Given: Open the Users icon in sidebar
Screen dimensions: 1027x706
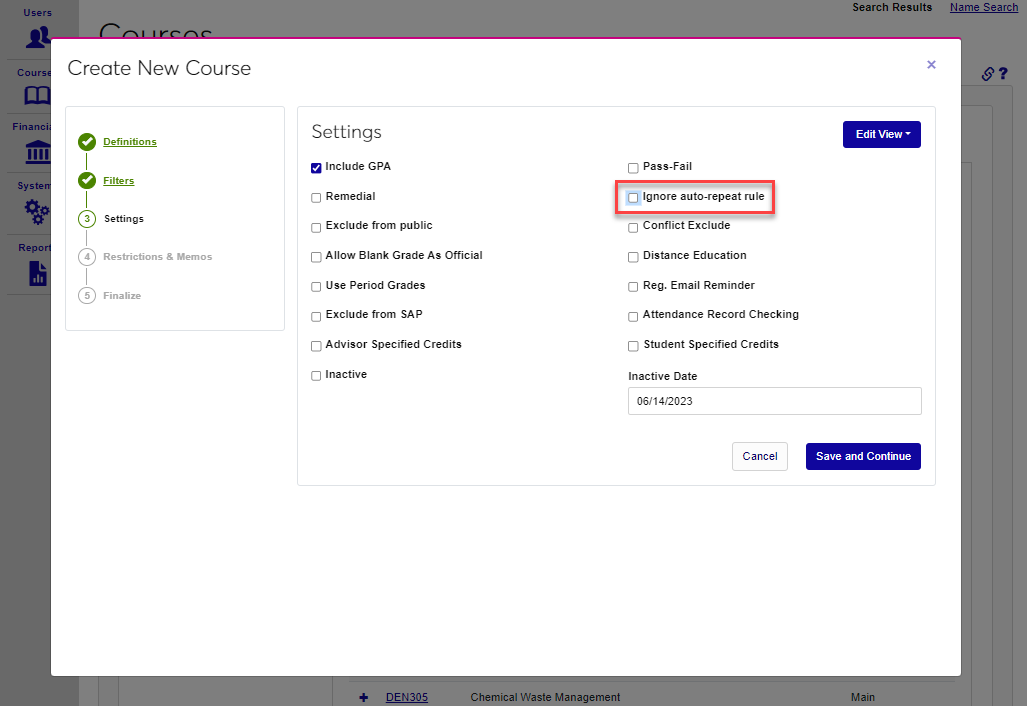Looking at the screenshot, I should [38, 38].
